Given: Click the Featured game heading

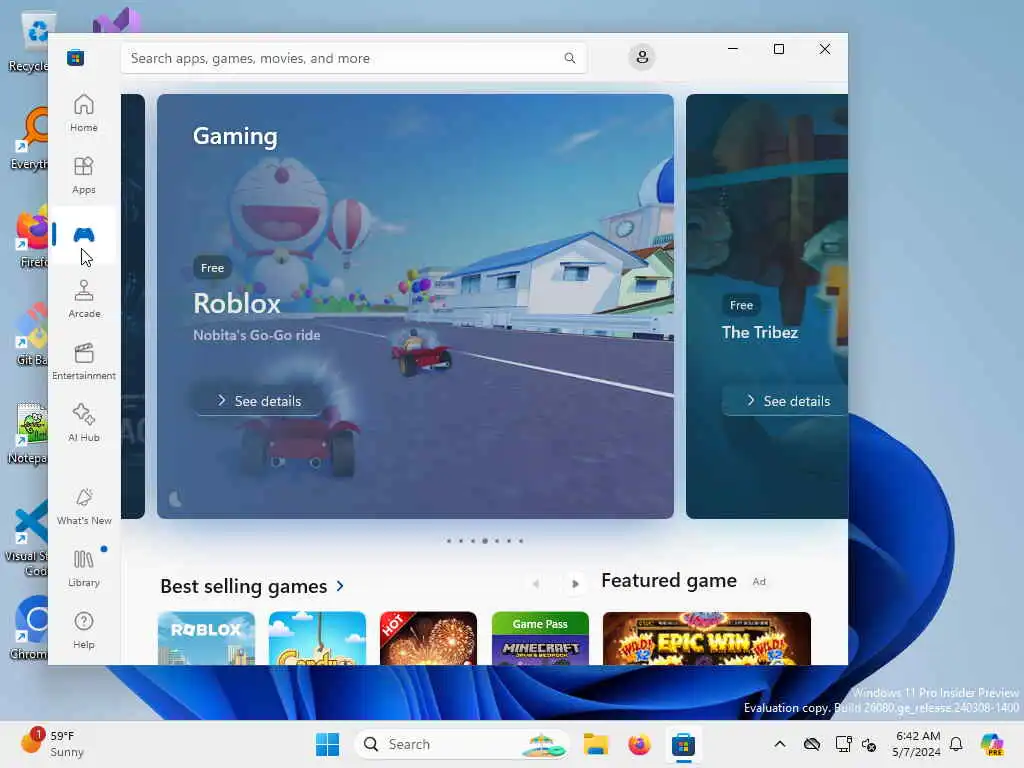Looking at the screenshot, I should click(669, 581).
